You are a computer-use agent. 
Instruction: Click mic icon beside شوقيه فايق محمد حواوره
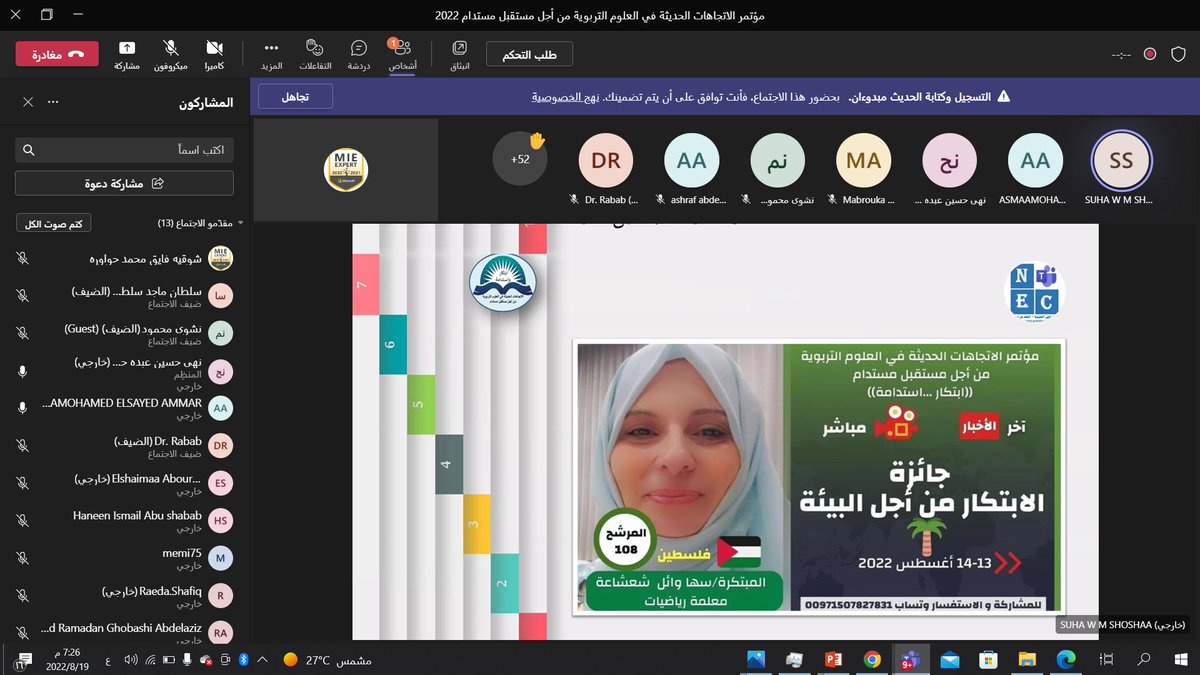[23, 258]
